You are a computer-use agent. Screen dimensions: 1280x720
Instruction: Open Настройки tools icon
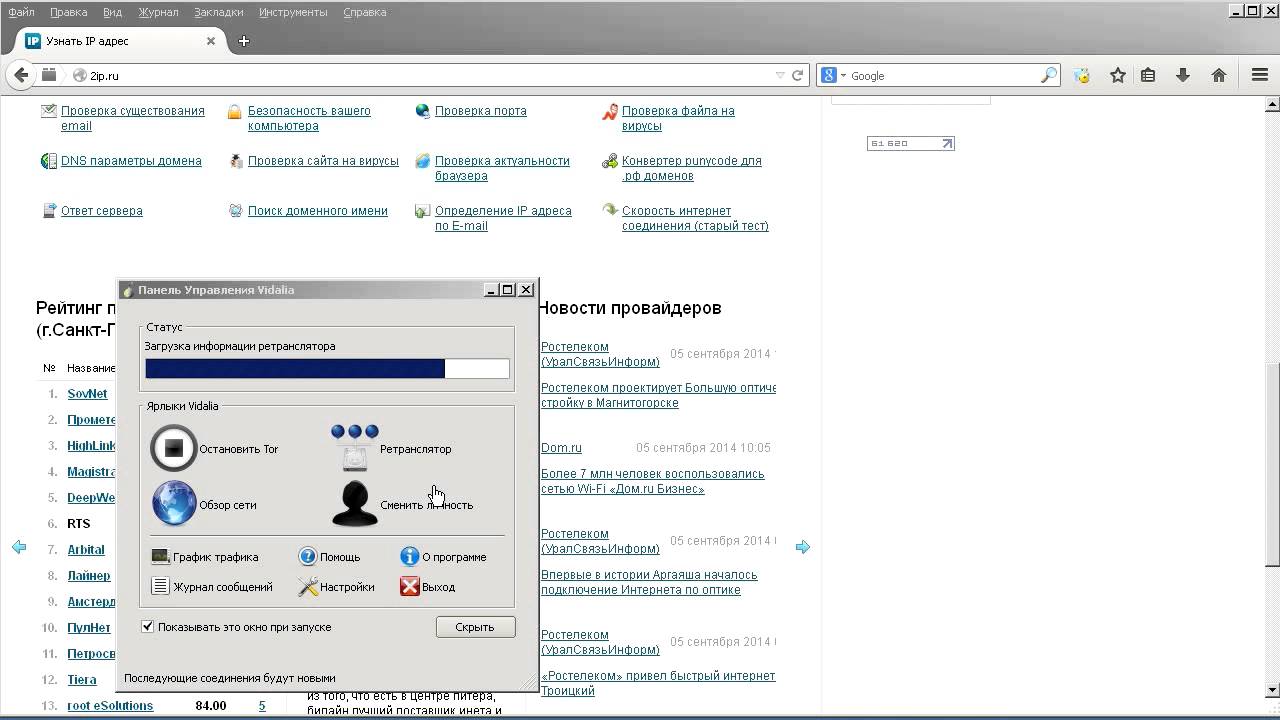[308, 587]
